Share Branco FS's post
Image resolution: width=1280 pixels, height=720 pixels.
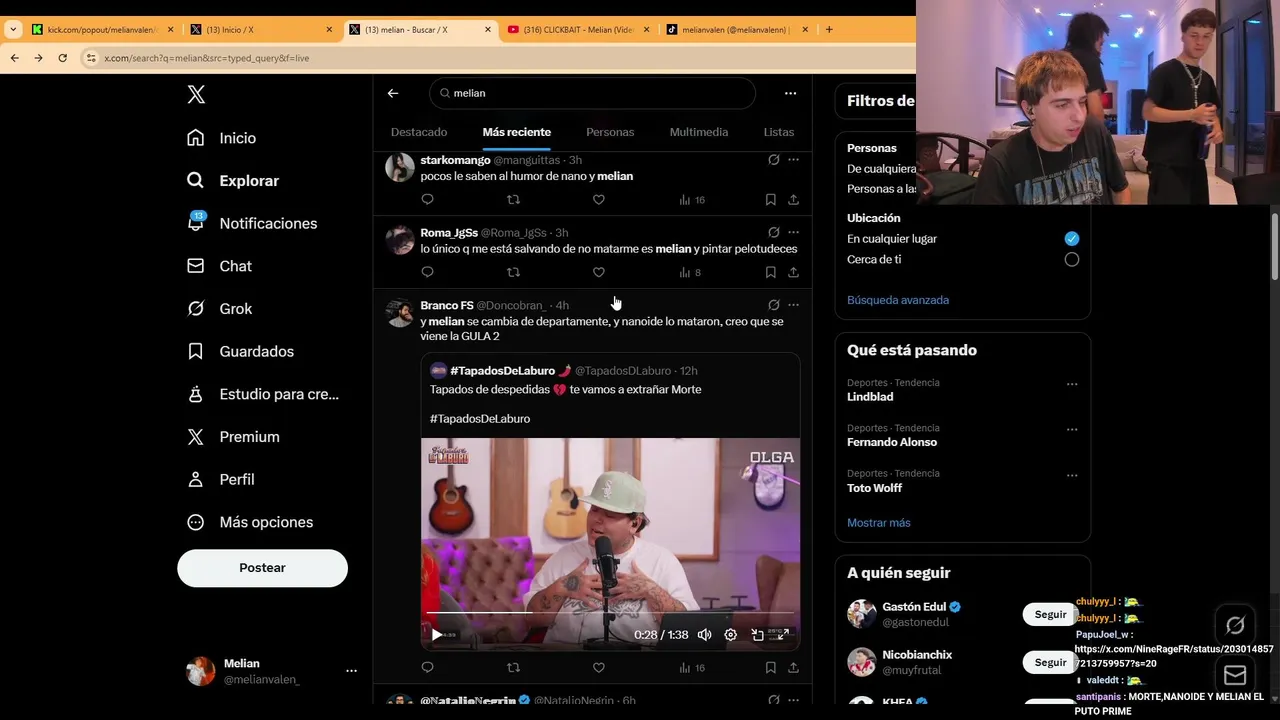793,668
